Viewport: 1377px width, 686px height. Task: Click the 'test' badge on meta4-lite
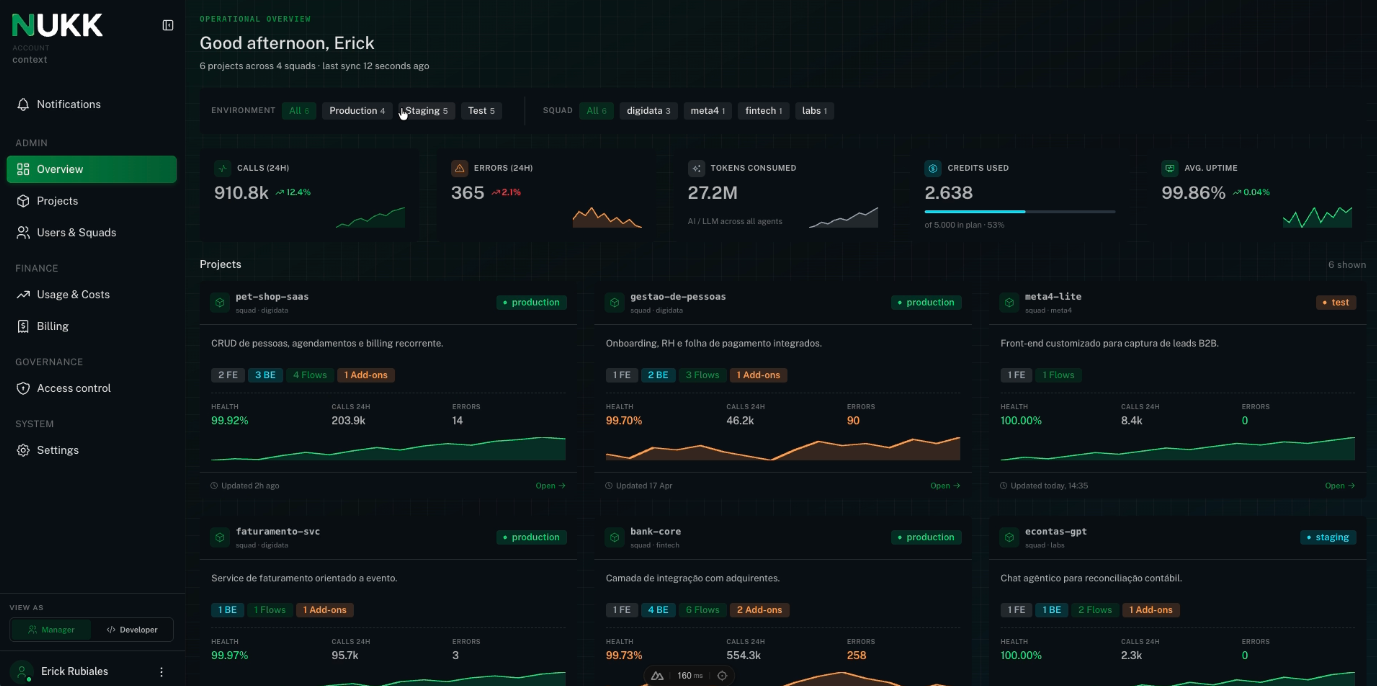click(1336, 302)
